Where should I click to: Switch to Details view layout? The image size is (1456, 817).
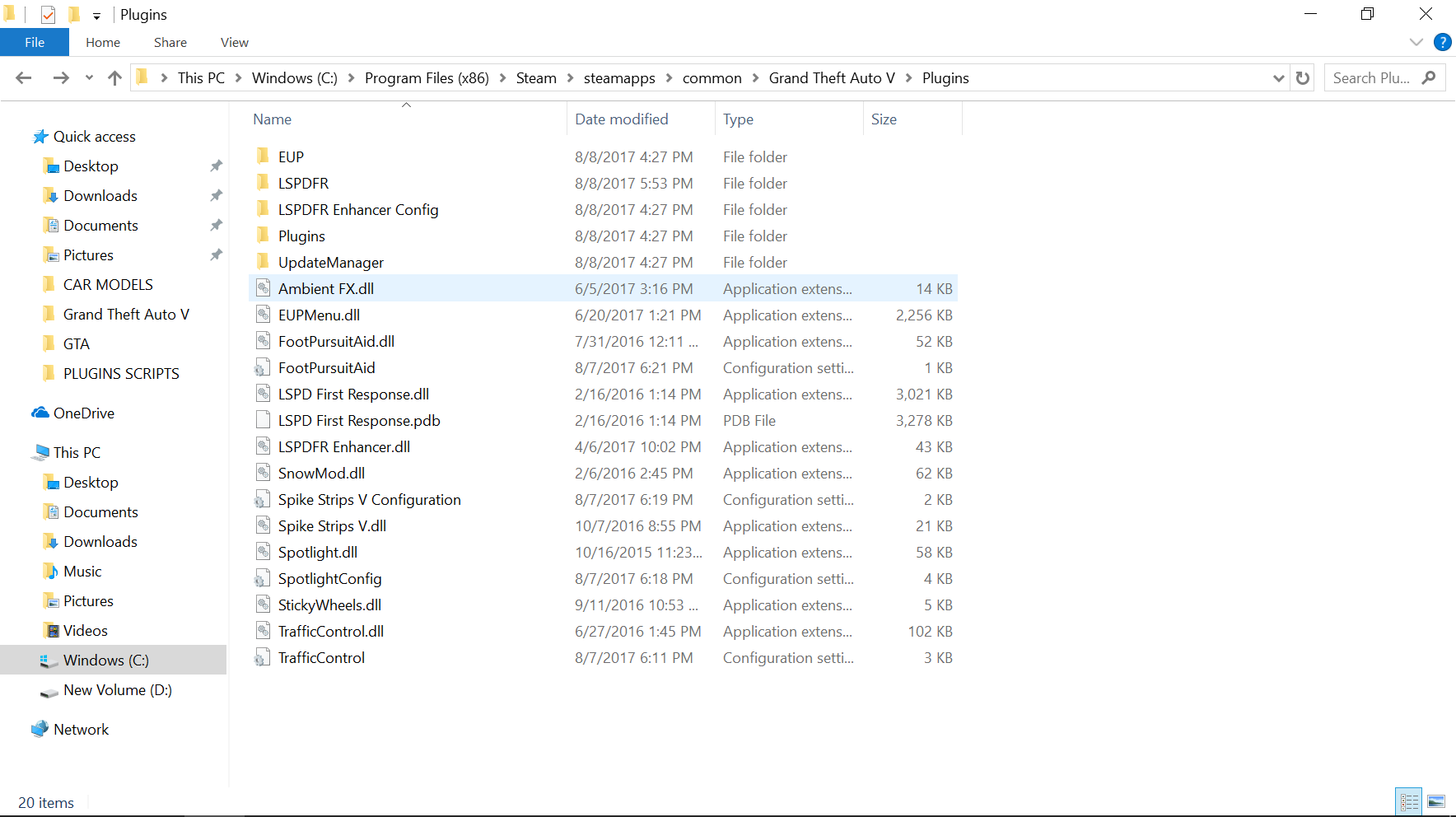coord(1409,801)
